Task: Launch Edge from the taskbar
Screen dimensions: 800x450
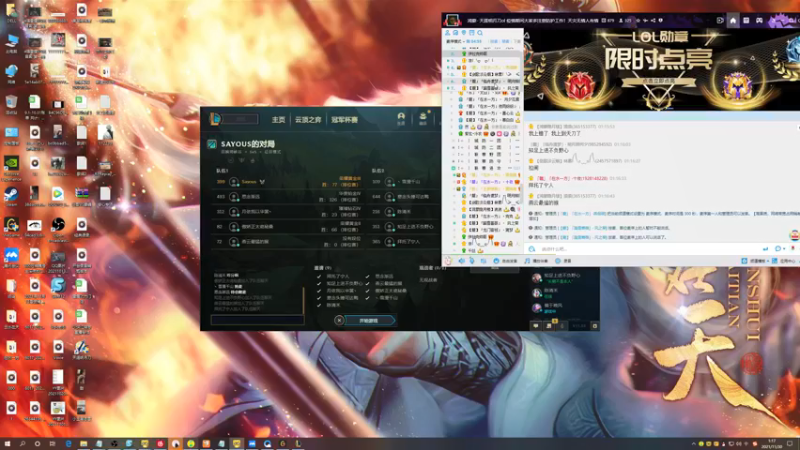Action: [68, 444]
